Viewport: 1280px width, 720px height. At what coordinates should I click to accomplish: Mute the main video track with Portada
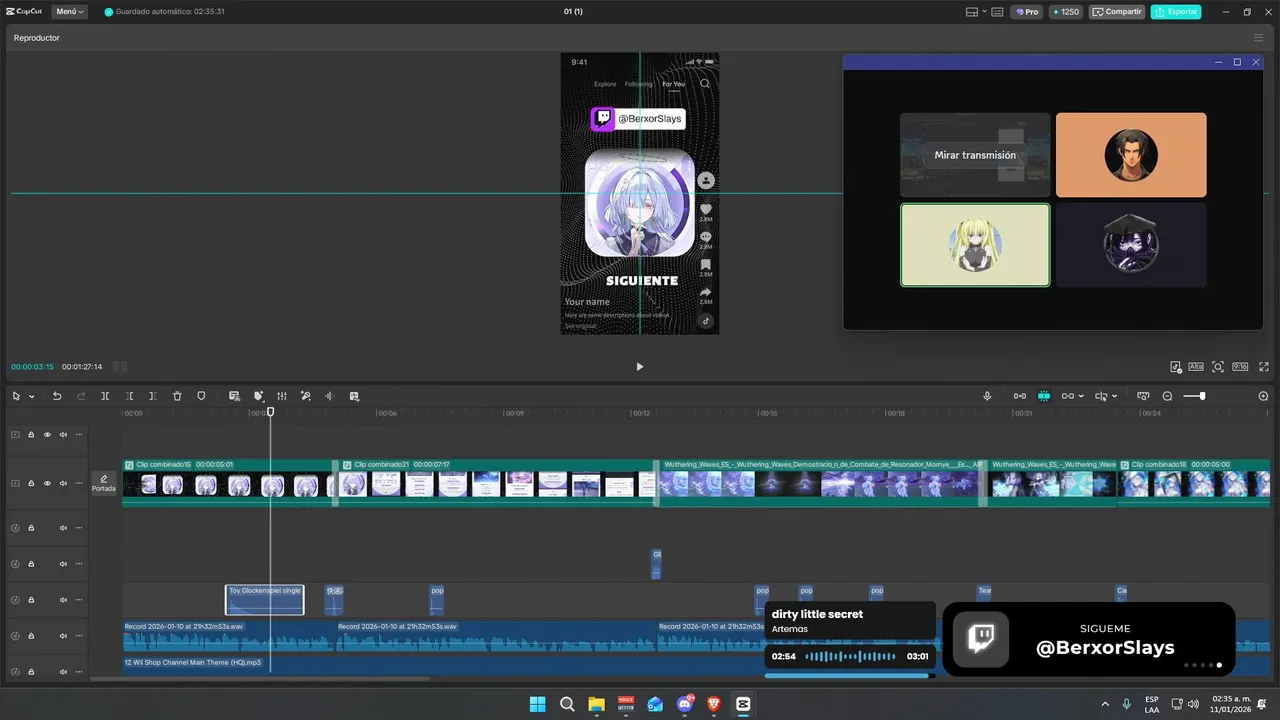coord(63,483)
